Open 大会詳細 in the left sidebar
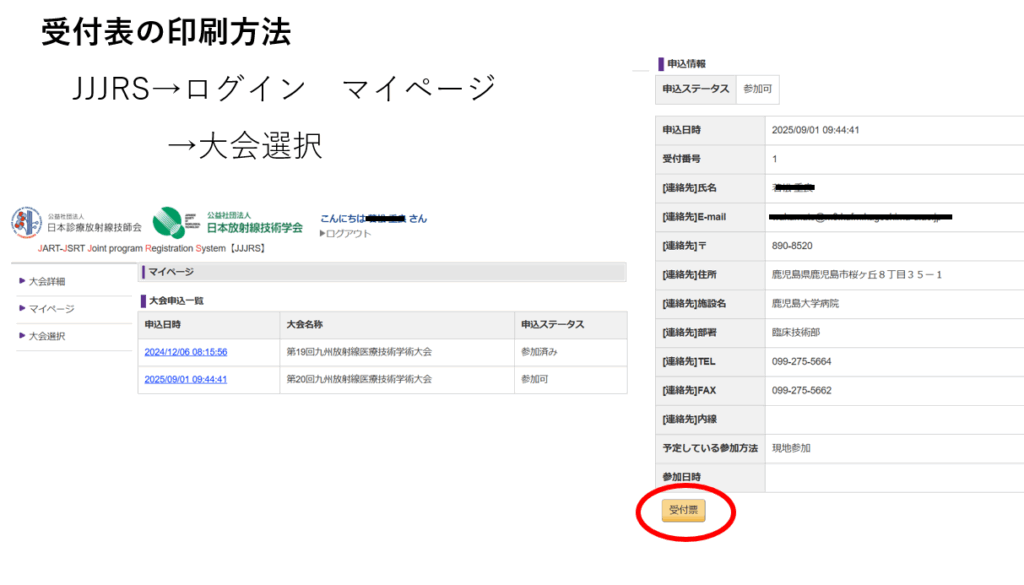This screenshot has width=1024, height=585. pyautogui.click(x=47, y=281)
